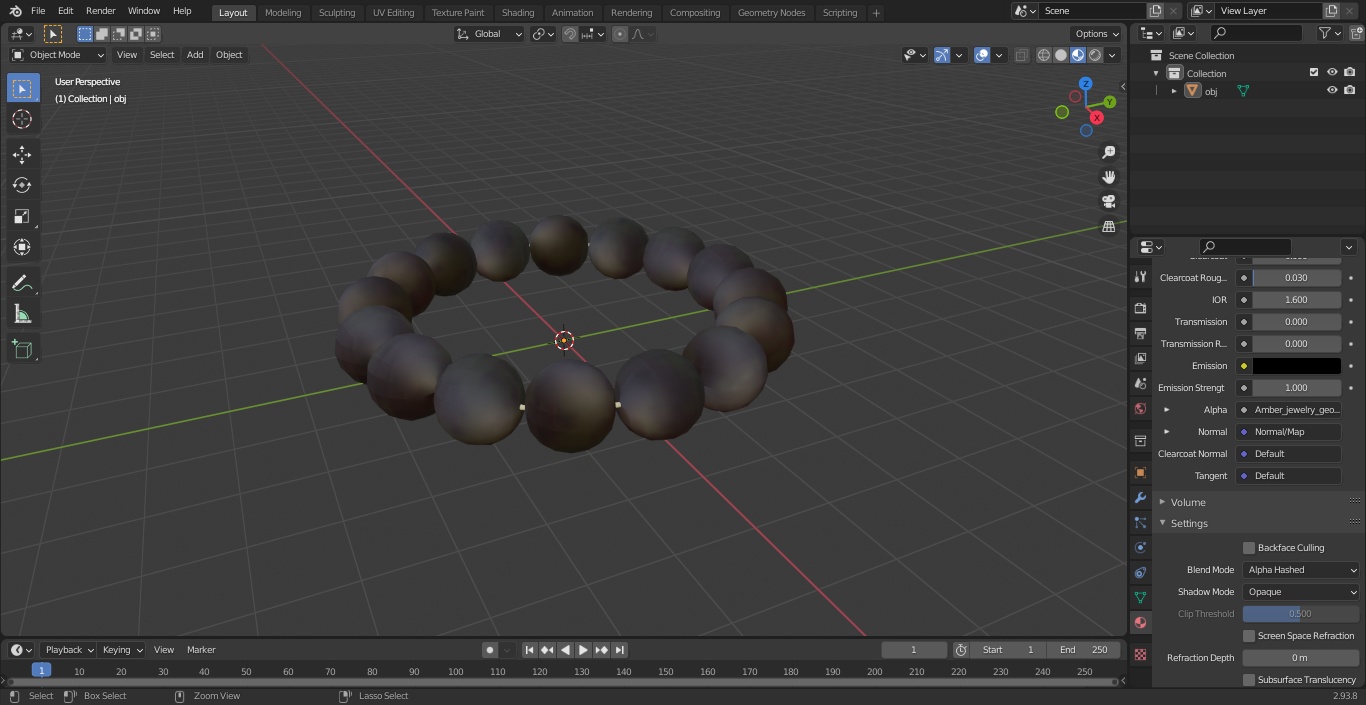Open the Object properties tab
This screenshot has height=705, width=1366.
(1140, 472)
